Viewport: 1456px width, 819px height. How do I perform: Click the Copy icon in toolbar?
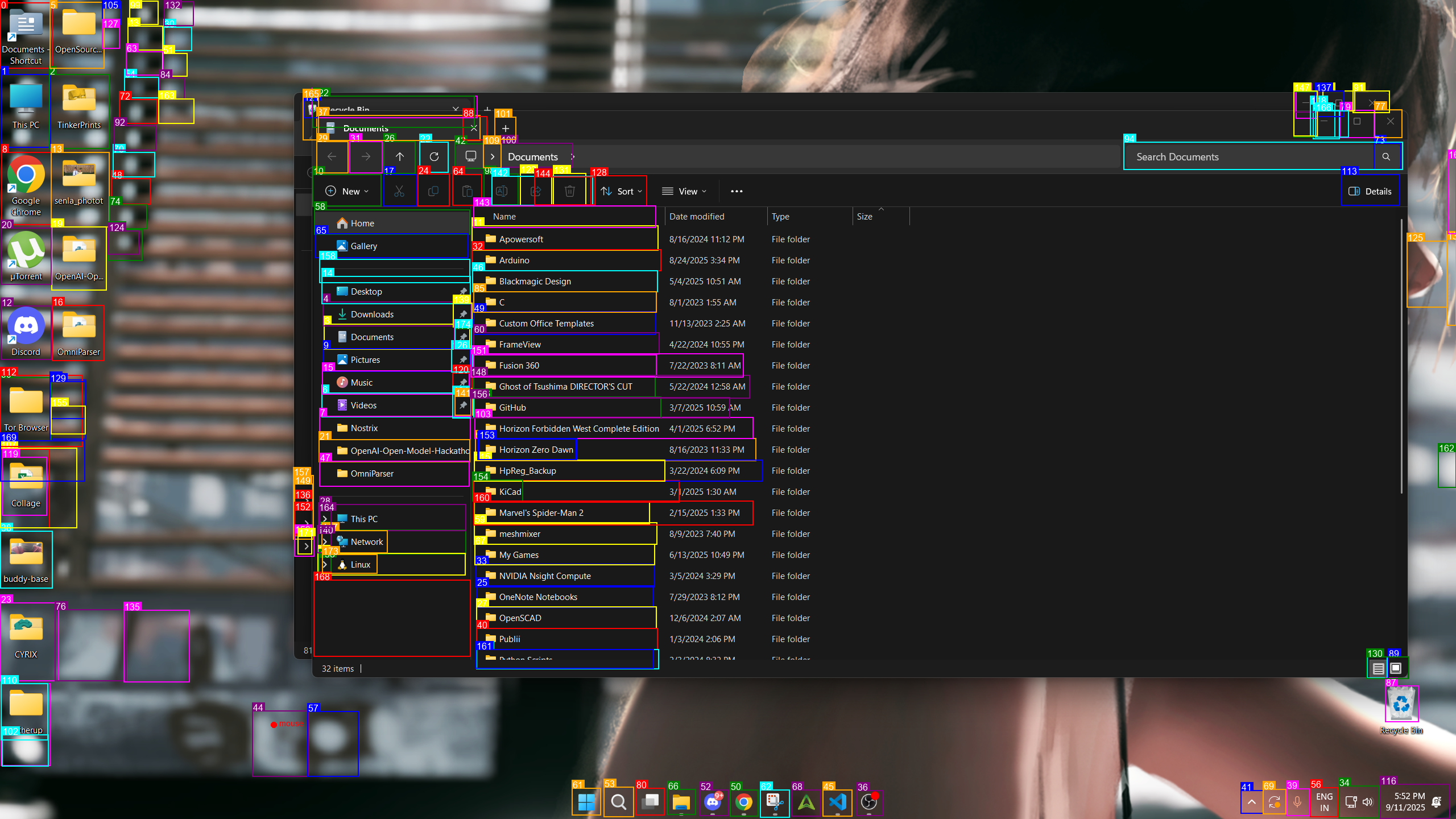pos(433,191)
